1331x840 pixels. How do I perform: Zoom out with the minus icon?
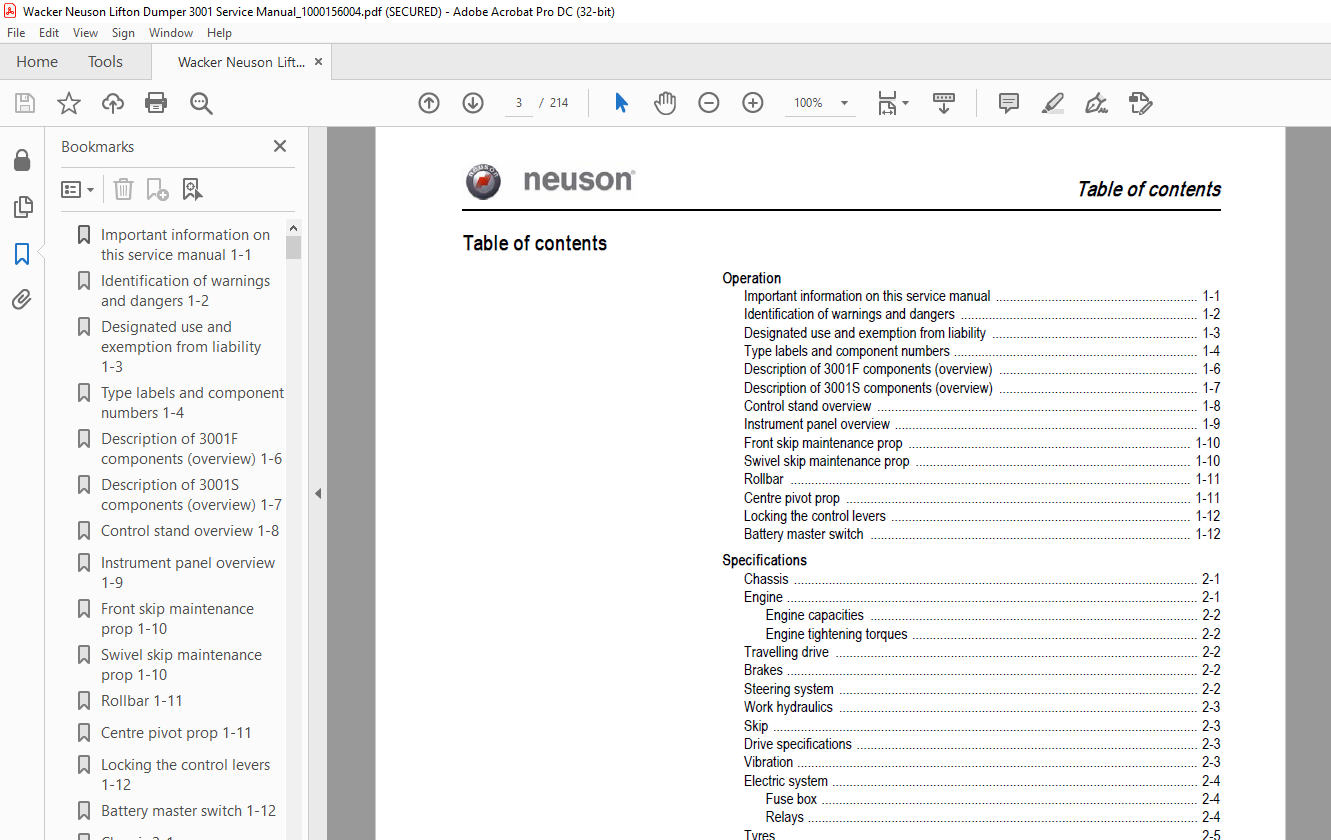coord(709,103)
